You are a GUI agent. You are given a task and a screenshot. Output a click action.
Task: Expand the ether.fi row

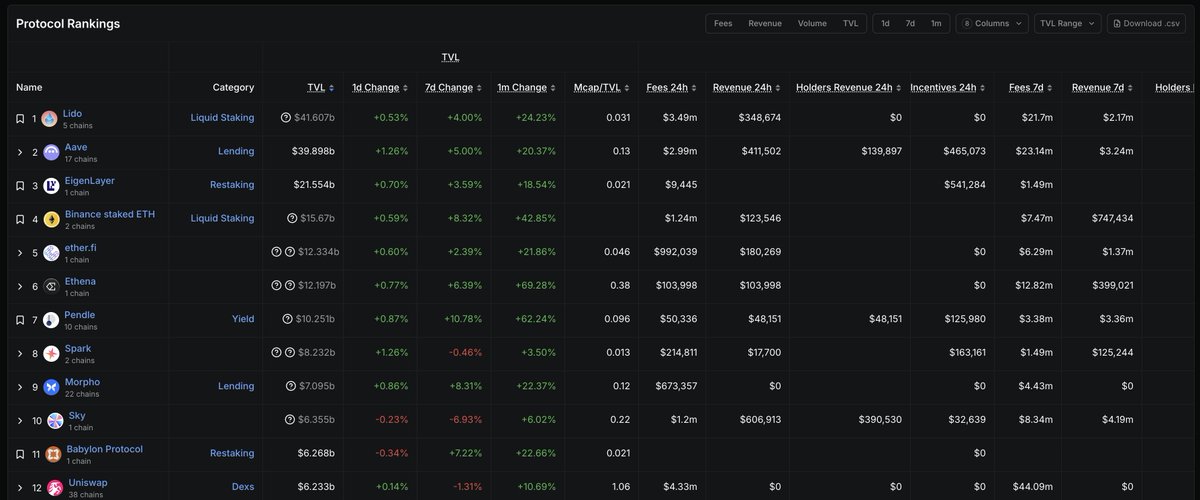pos(20,253)
